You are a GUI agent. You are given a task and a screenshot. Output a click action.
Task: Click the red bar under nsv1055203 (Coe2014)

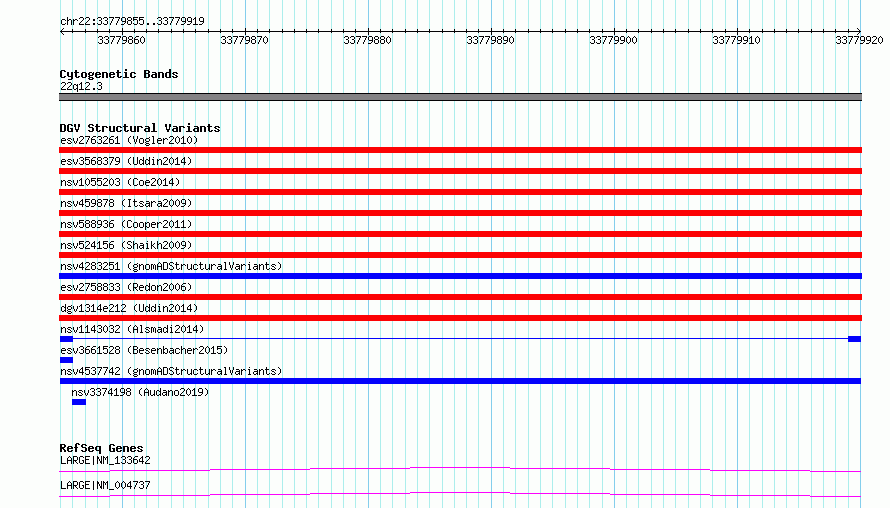(460, 192)
